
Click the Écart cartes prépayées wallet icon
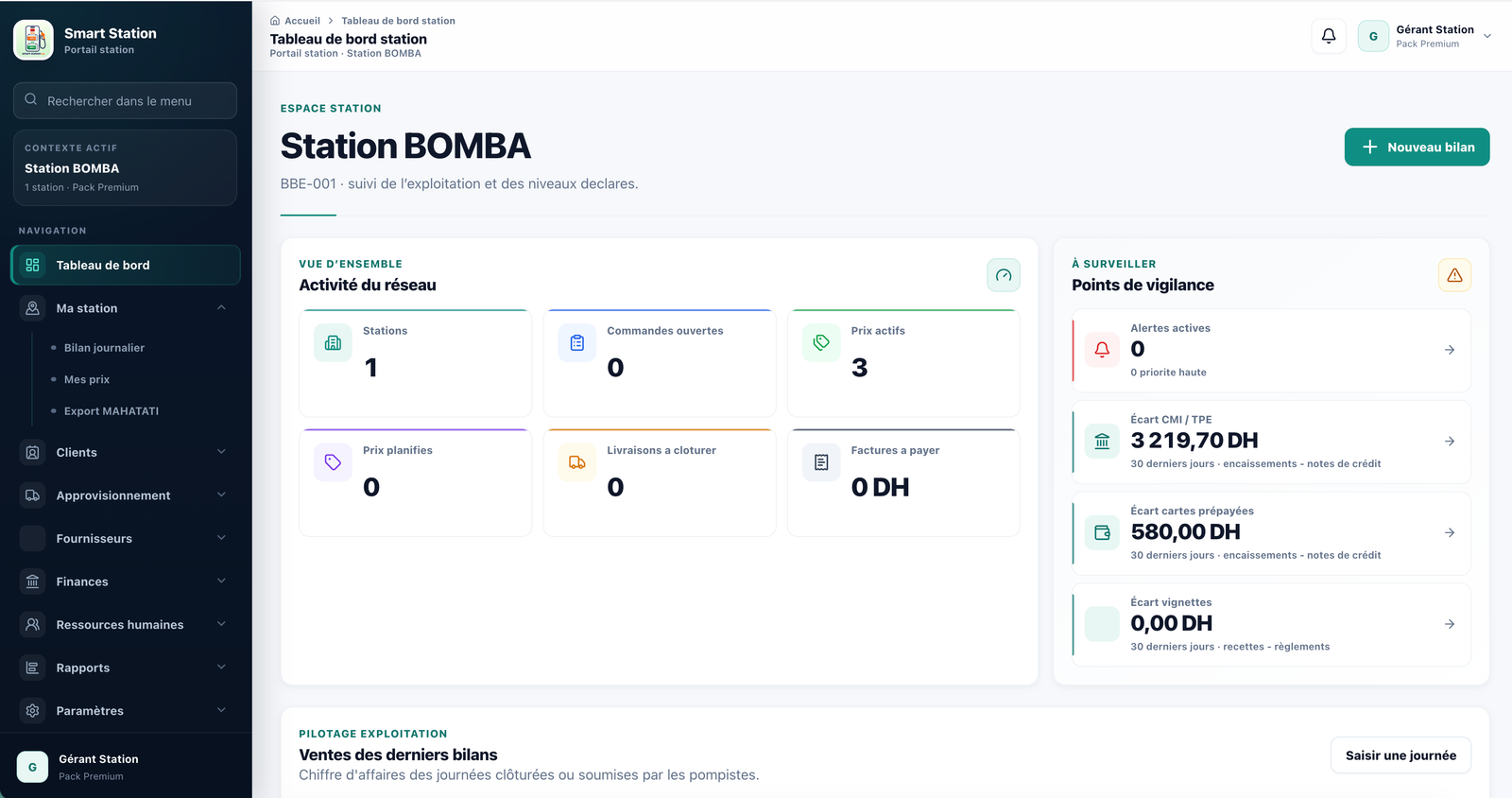point(1102,533)
